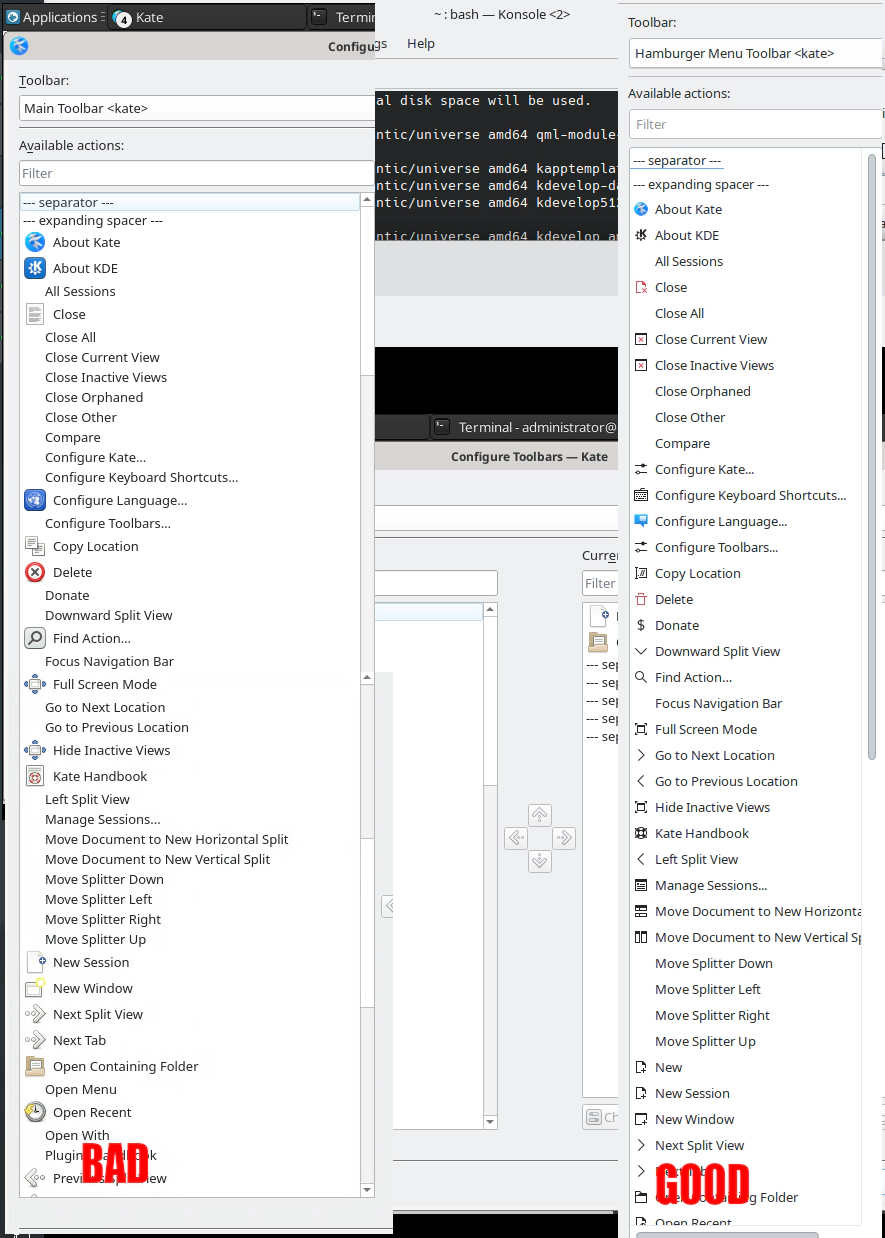885x1238 pixels.
Task: Click vertical scrollbar of Hamburger Menu actions list
Action: 872,456
